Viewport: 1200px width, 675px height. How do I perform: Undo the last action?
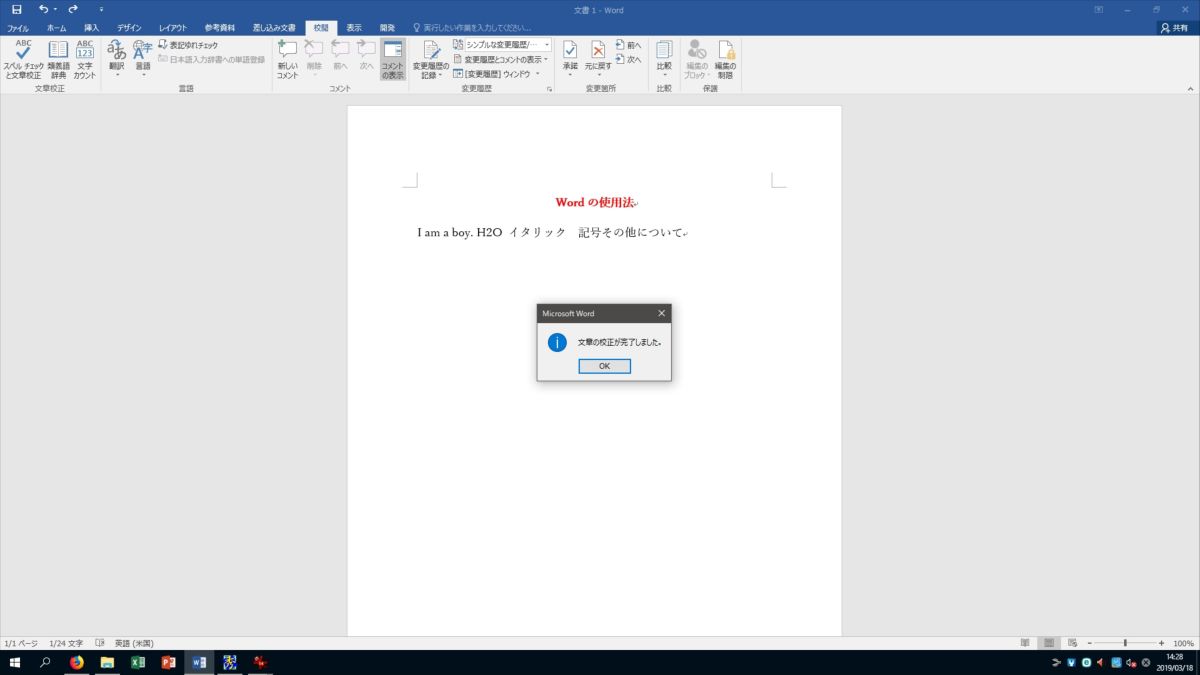[43, 9]
